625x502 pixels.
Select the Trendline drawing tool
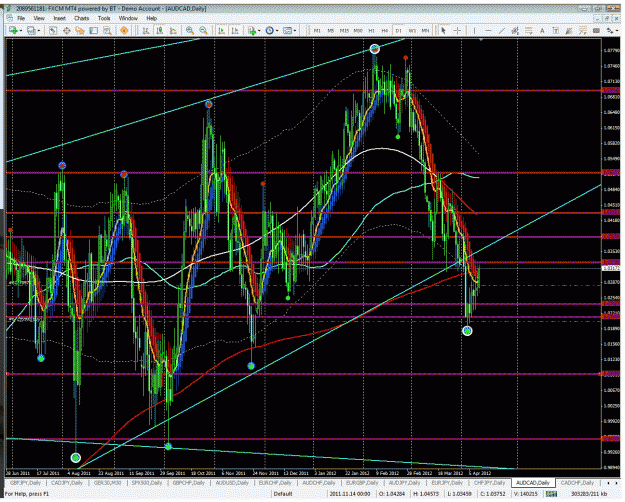(x=502, y=31)
